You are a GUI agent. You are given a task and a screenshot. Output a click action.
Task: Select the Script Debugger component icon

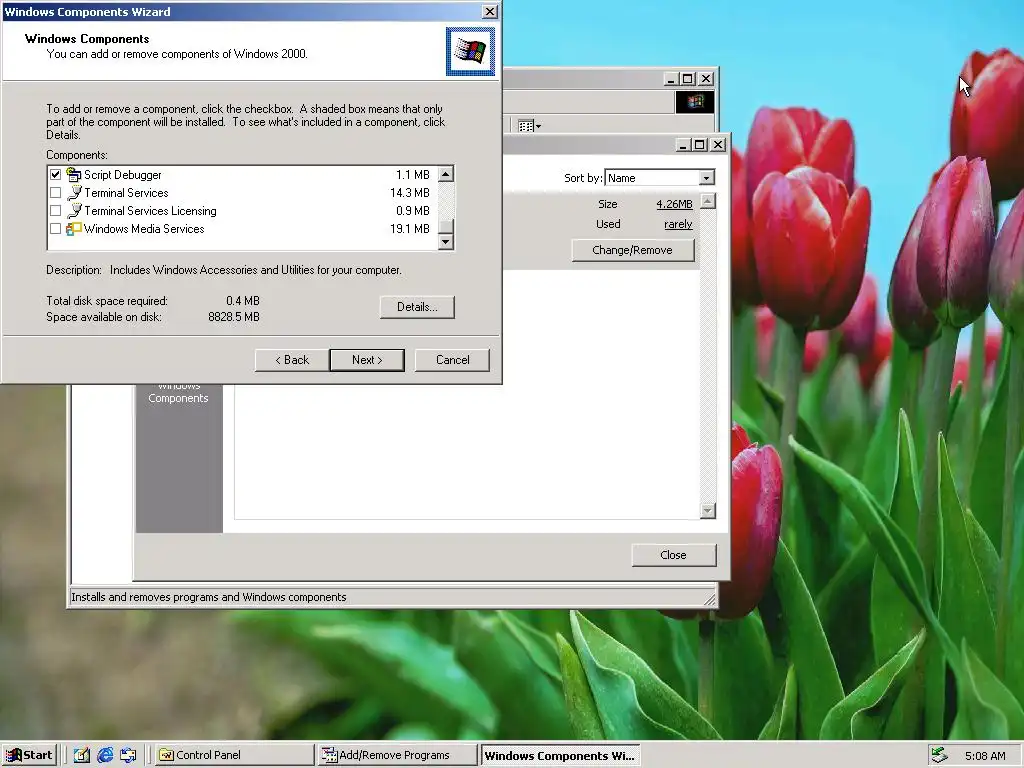click(x=74, y=174)
